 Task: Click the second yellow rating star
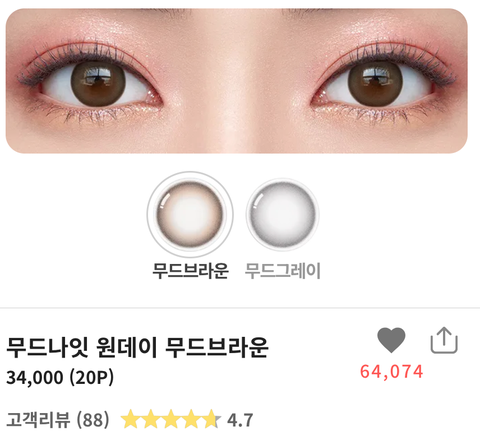151,419
